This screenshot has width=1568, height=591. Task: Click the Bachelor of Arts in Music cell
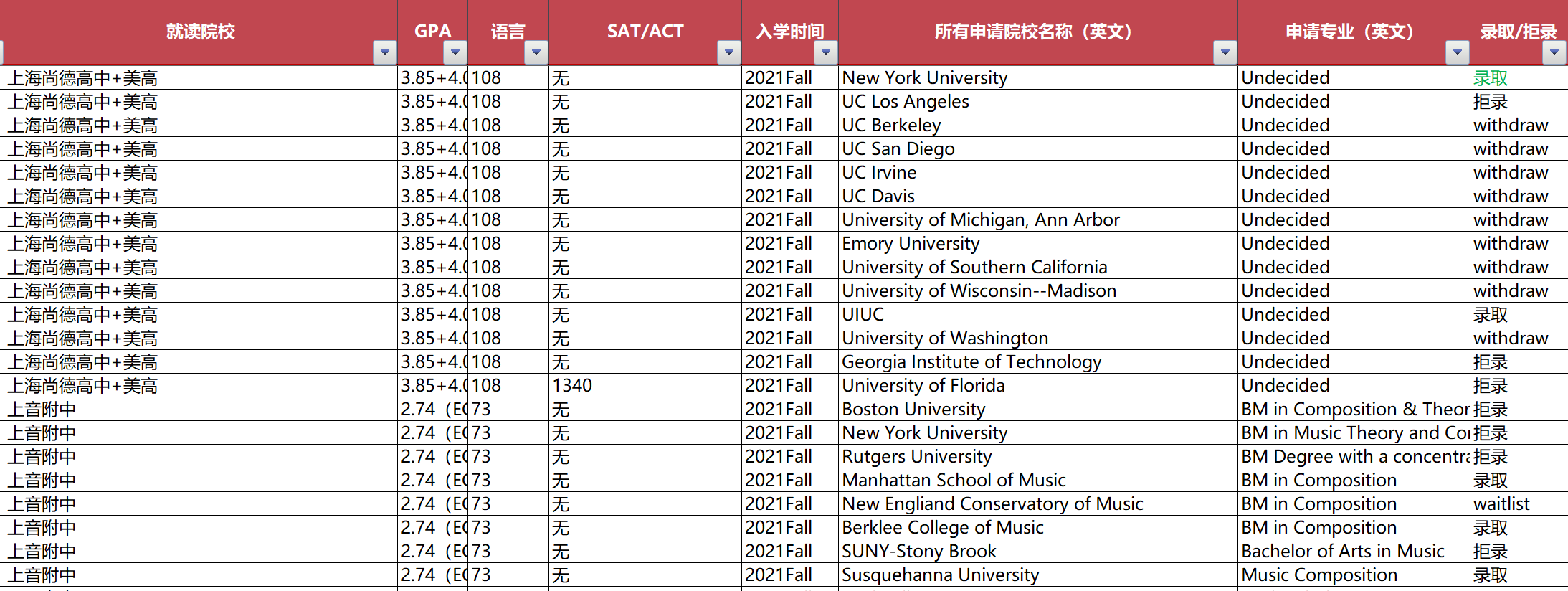click(1354, 552)
